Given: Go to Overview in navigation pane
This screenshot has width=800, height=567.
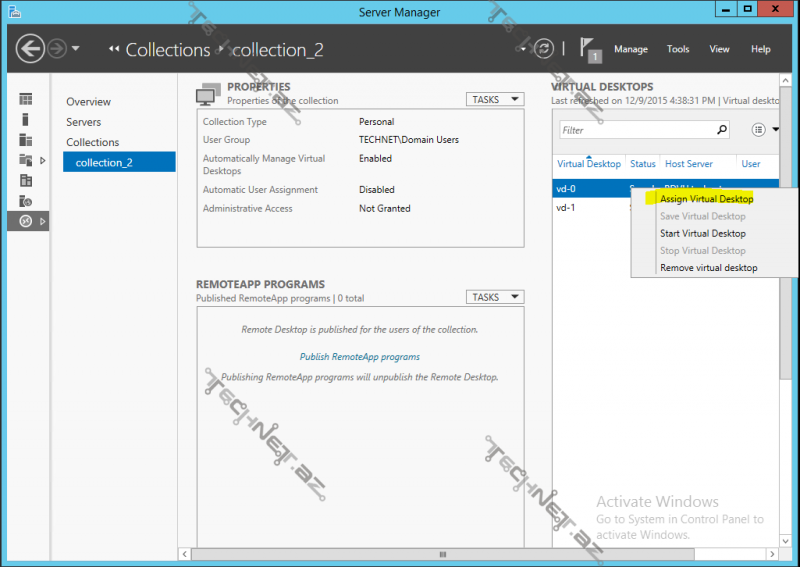Looking at the screenshot, I should pos(88,102).
